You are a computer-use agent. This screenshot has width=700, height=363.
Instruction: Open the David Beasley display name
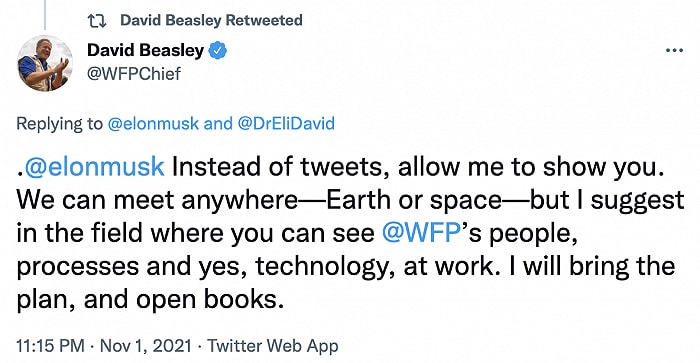[x=146, y=50]
